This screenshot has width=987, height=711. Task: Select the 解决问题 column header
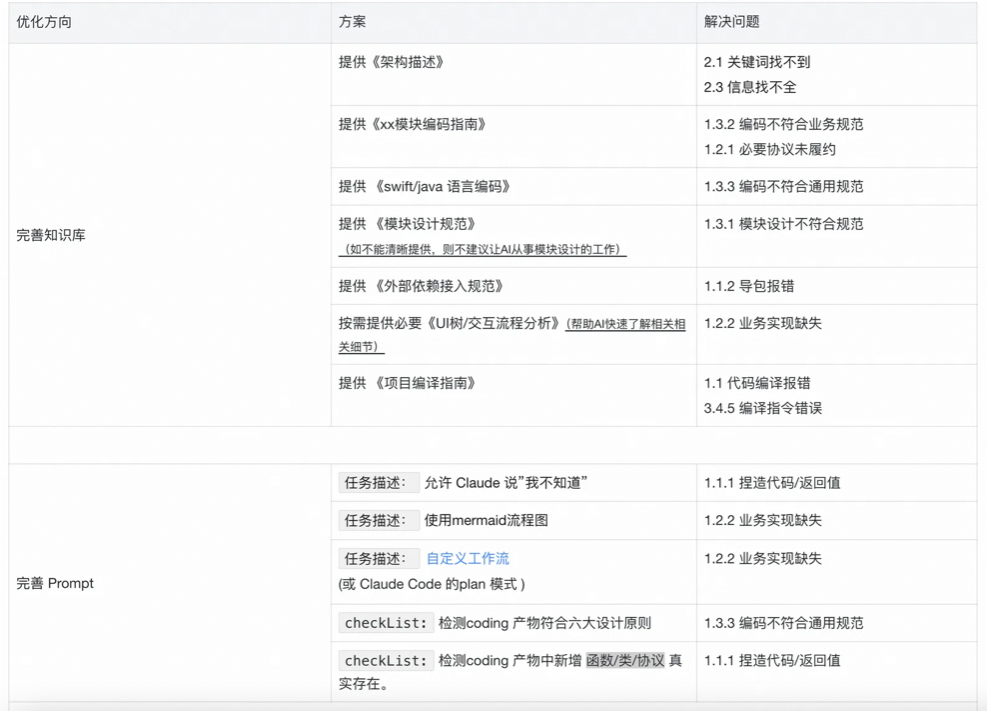(731, 22)
